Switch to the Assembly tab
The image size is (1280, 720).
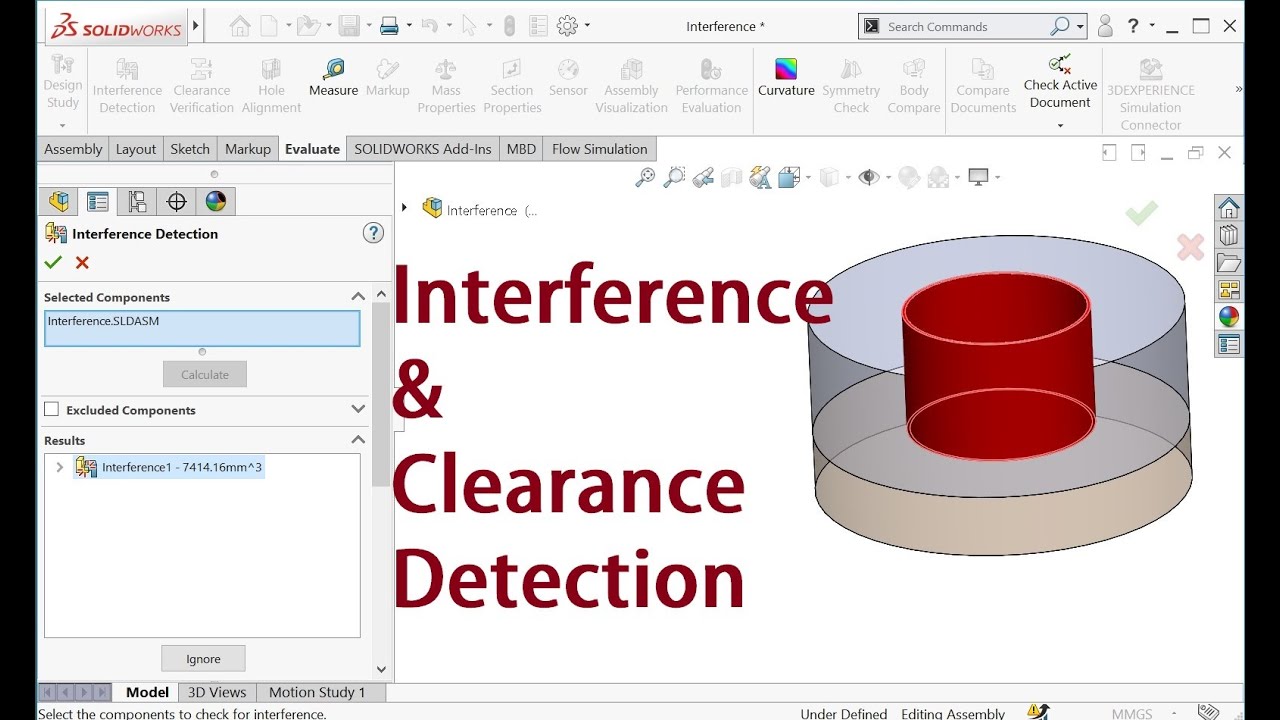[x=73, y=149]
